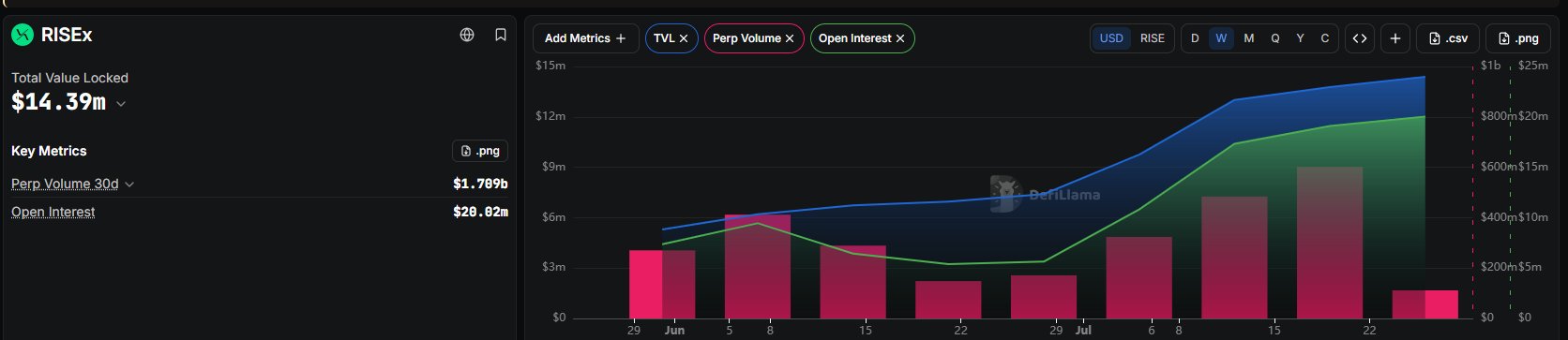
Task: Click the $1b right axis label
Action: pos(1490,66)
